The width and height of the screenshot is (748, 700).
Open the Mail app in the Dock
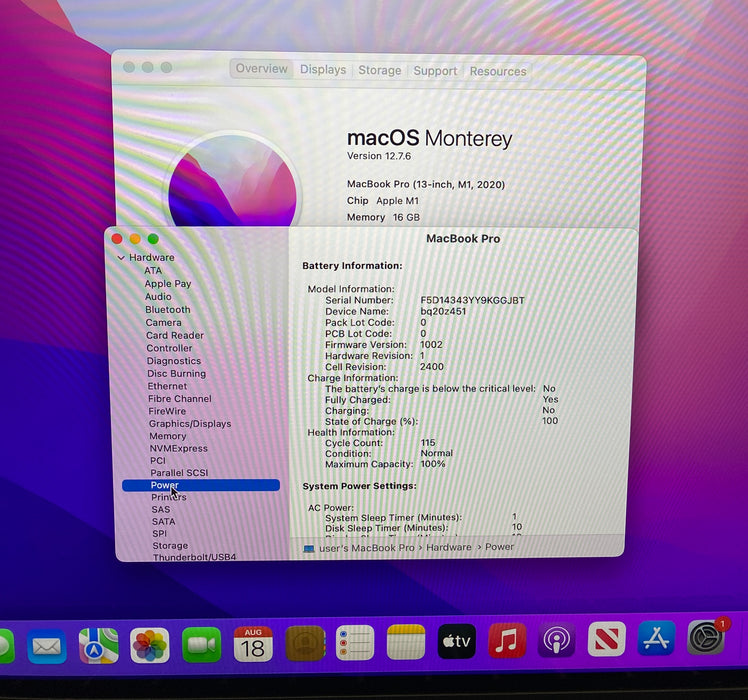click(47, 646)
